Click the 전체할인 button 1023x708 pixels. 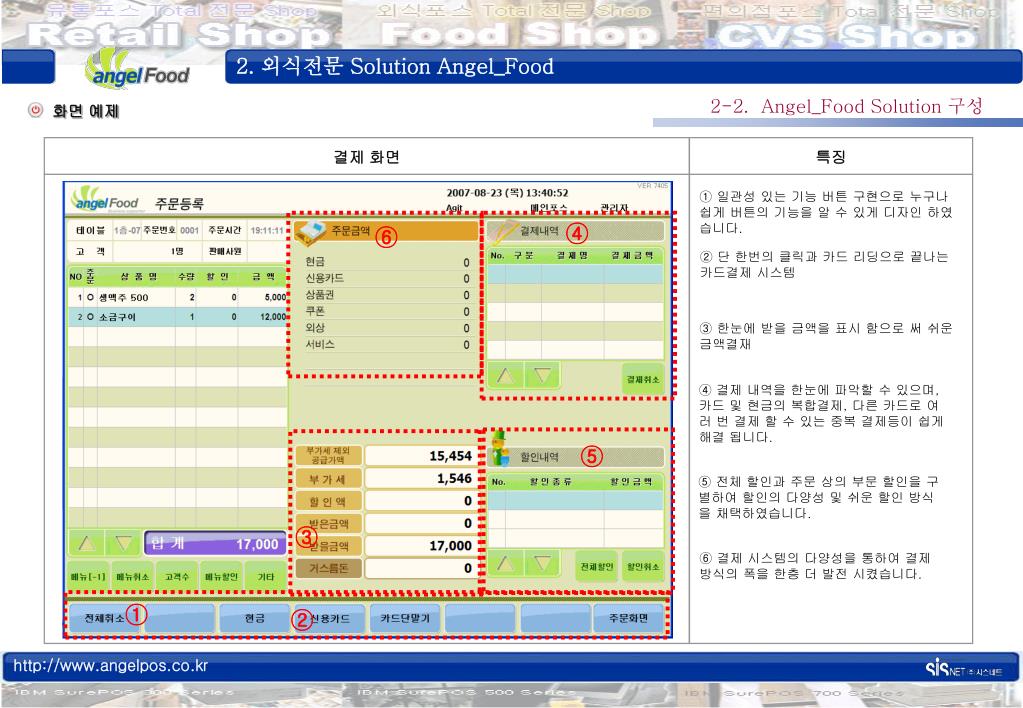pos(597,566)
